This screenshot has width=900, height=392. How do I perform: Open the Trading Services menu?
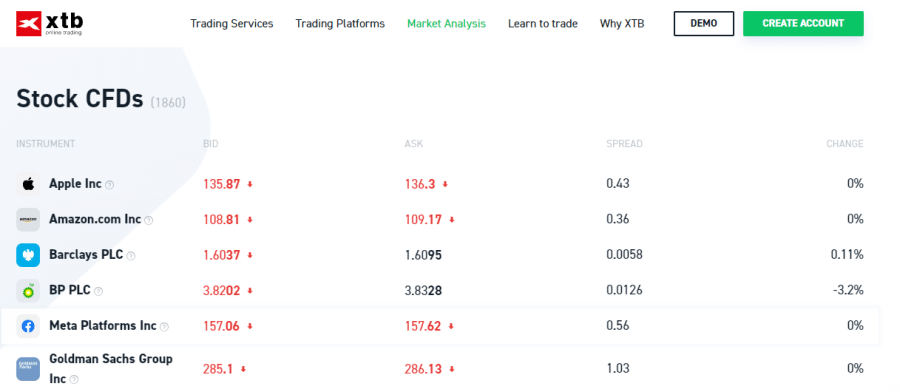click(232, 24)
